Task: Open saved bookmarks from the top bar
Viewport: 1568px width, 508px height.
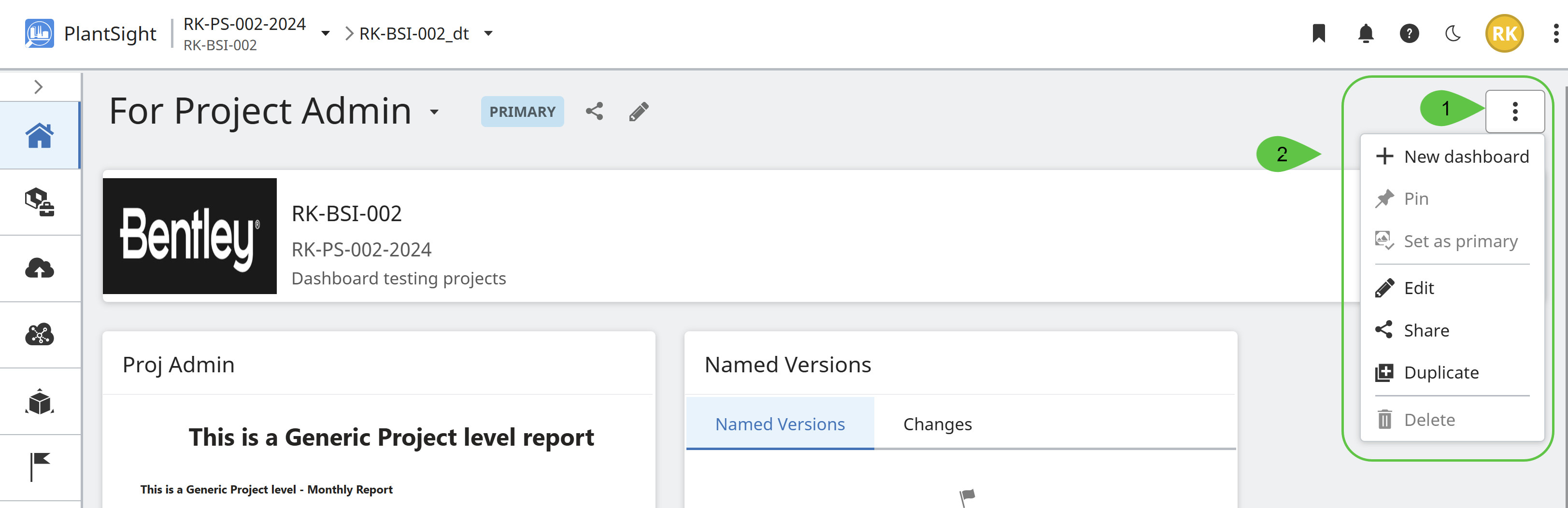Action: (x=1318, y=33)
